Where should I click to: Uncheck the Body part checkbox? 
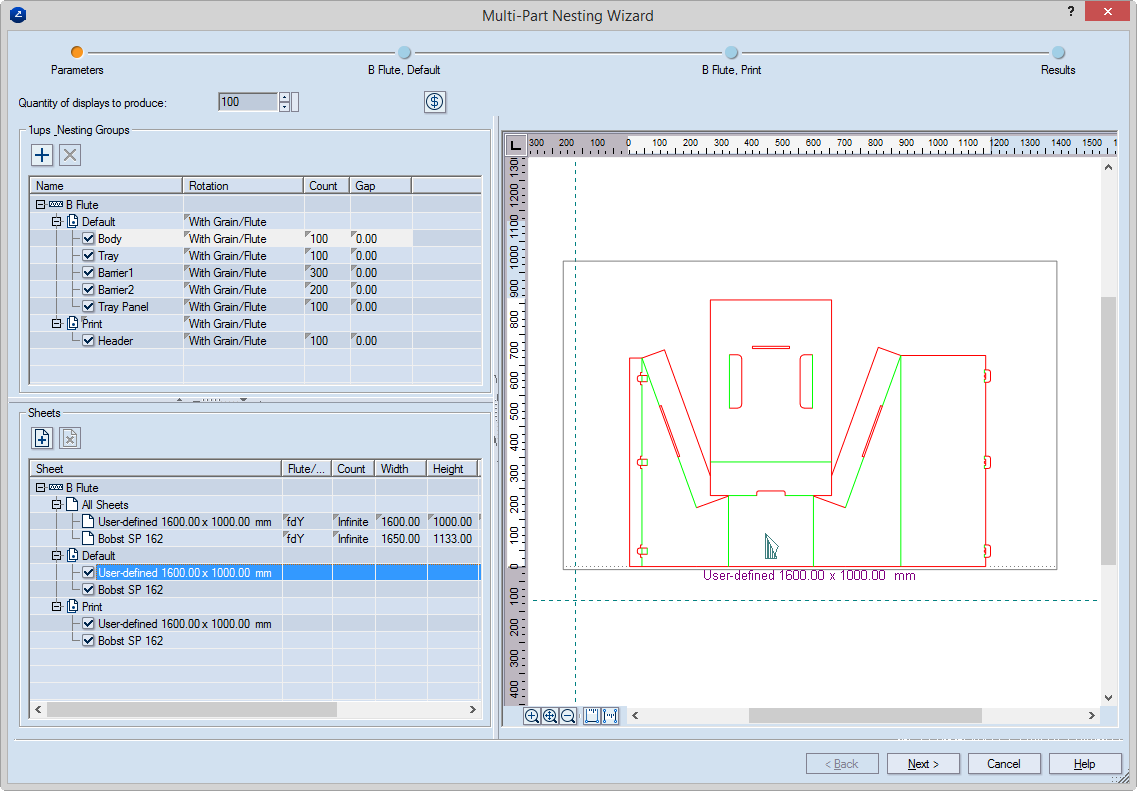coord(88,239)
